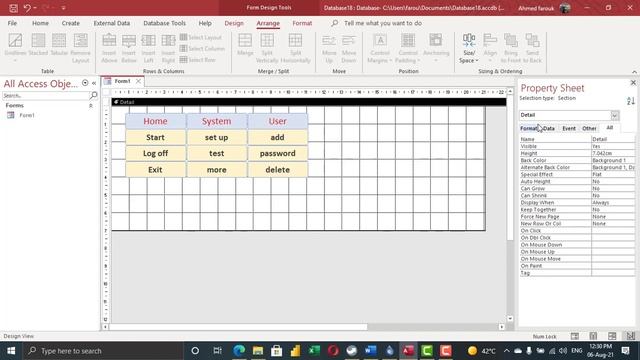Open the Control Padding dropdown

click(408, 48)
